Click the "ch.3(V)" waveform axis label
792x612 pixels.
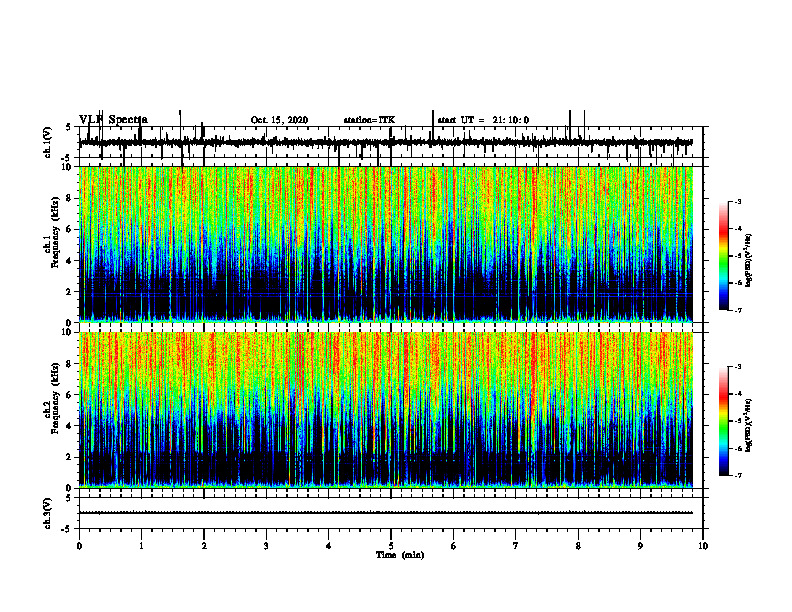pos(48,513)
